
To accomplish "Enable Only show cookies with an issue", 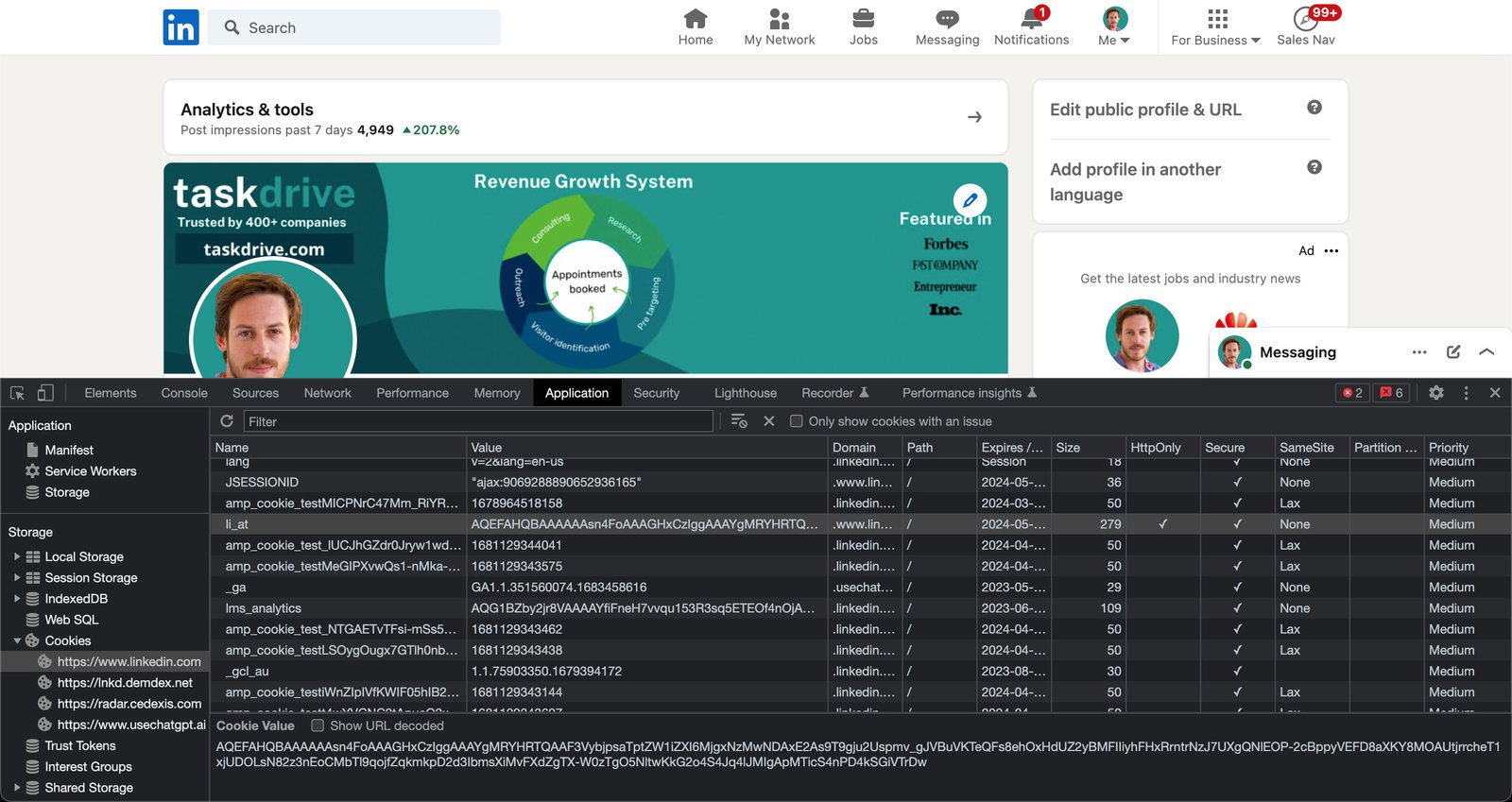I will [797, 421].
